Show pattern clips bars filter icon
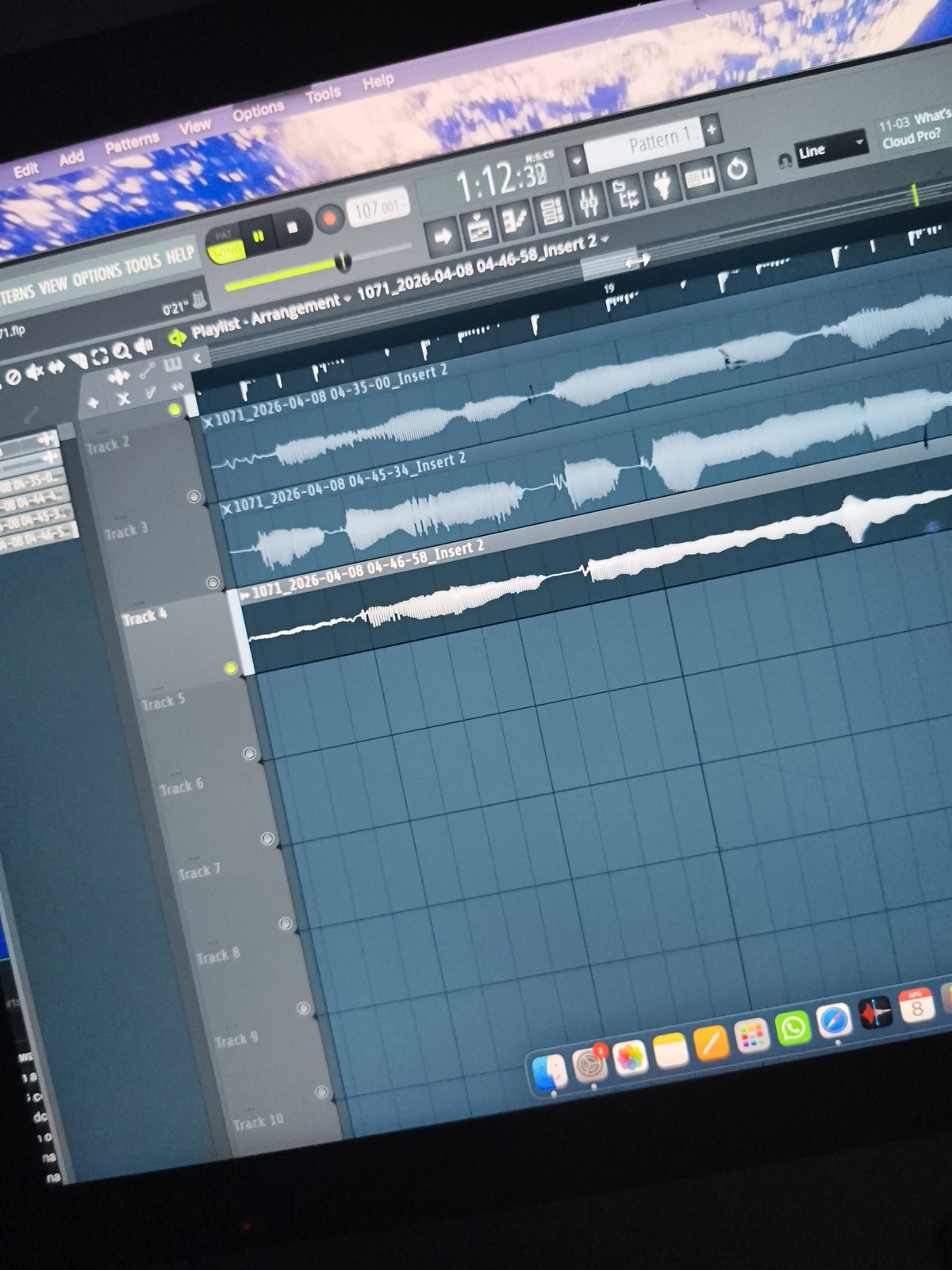 (x=172, y=364)
